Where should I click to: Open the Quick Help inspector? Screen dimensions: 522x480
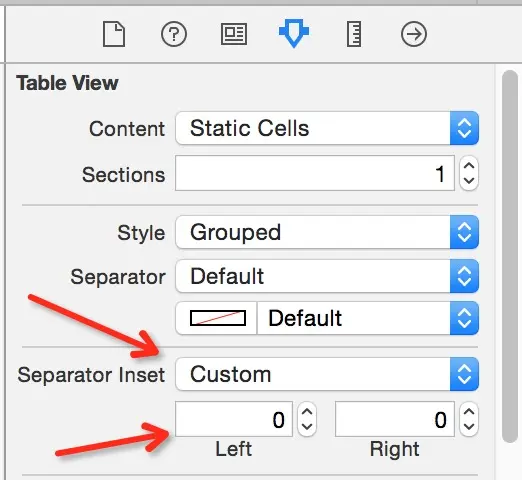point(174,34)
